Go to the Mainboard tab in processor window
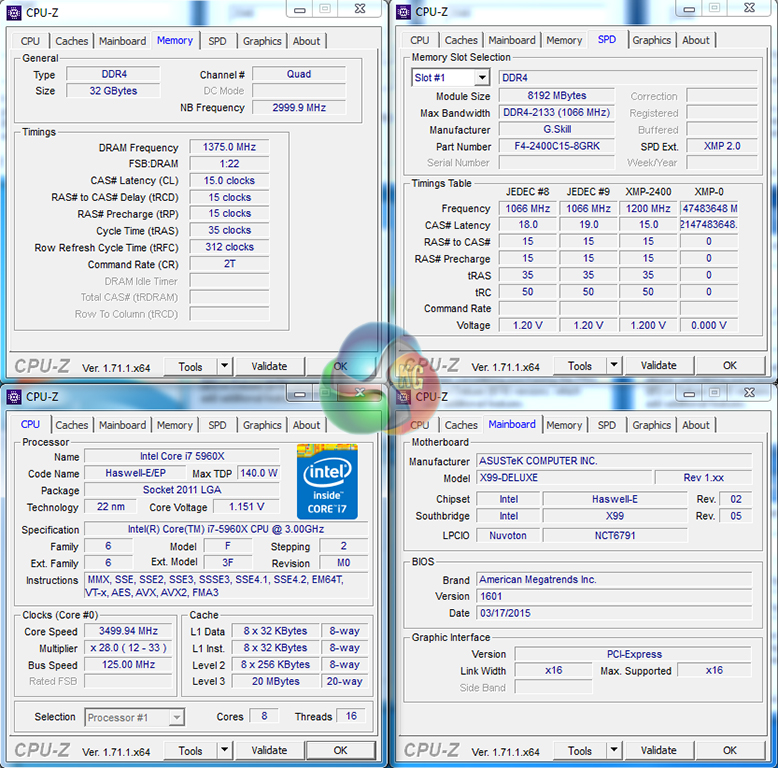This screenshot has height=768, width=778. tap(122, 425)
